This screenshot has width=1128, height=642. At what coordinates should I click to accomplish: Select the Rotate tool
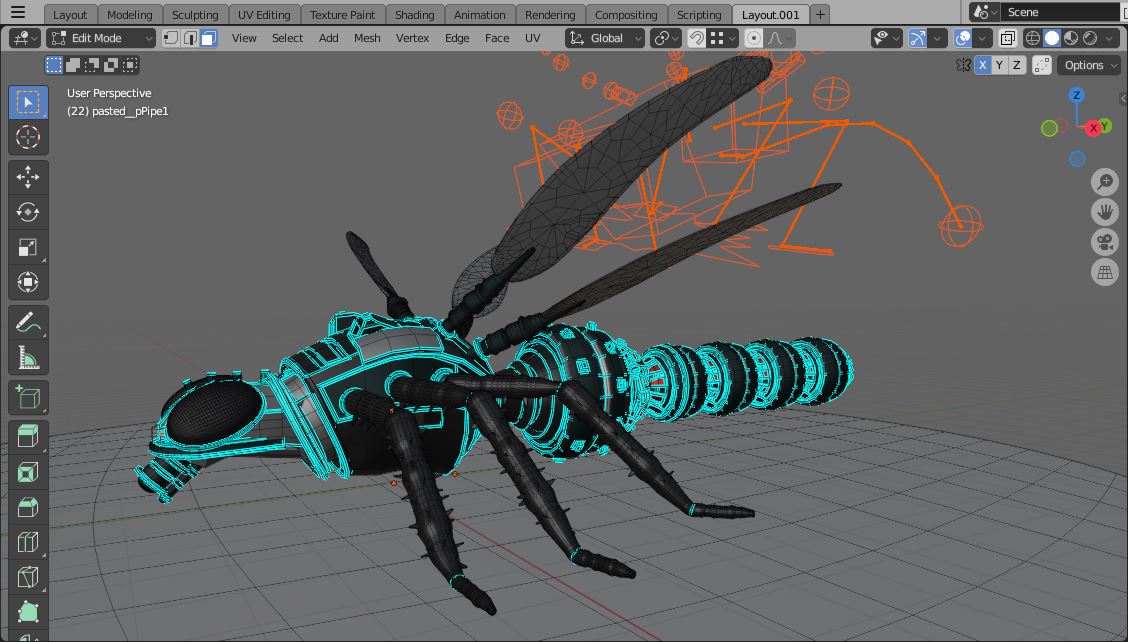click(28, 212)
